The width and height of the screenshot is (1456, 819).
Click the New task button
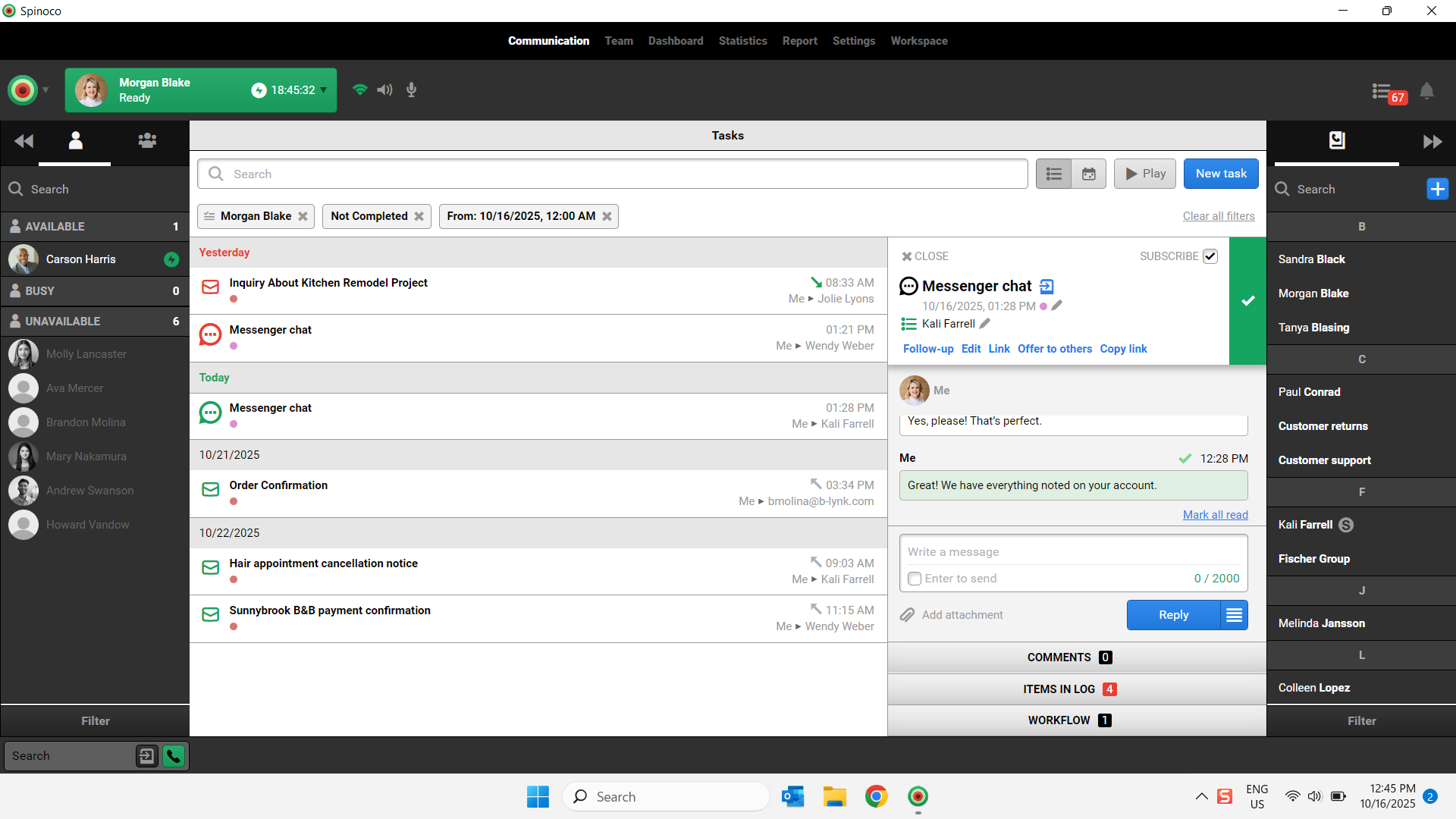click(1220, 174)
